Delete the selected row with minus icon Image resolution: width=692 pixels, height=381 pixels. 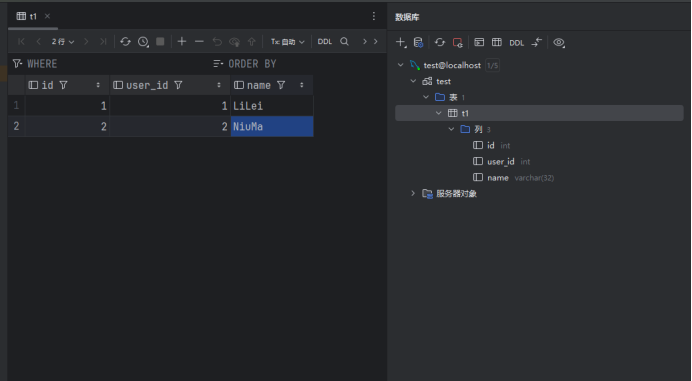point(199,41)
